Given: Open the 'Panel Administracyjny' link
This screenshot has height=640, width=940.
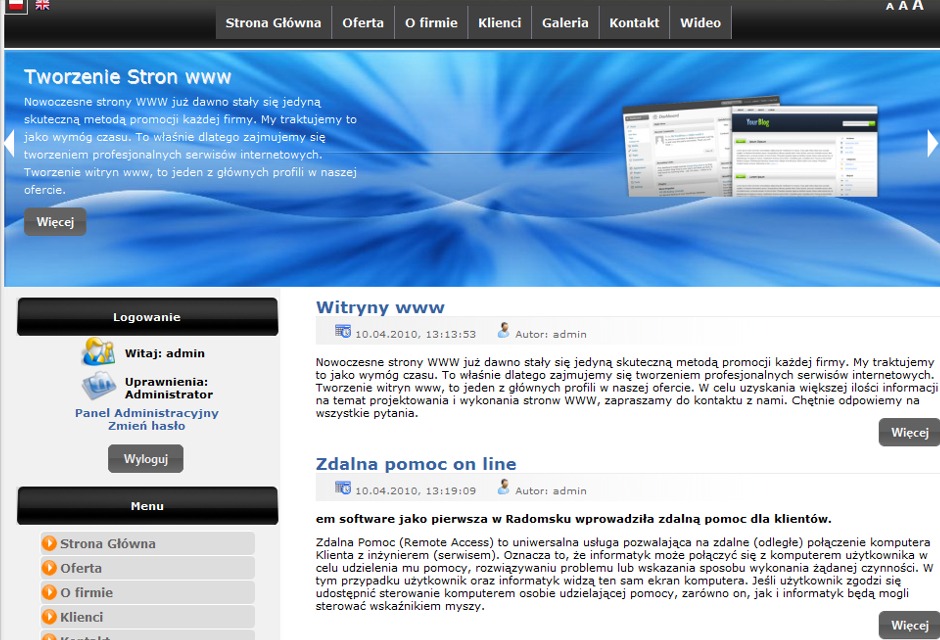Looking at the screenshot, I should tap(147, 413).
